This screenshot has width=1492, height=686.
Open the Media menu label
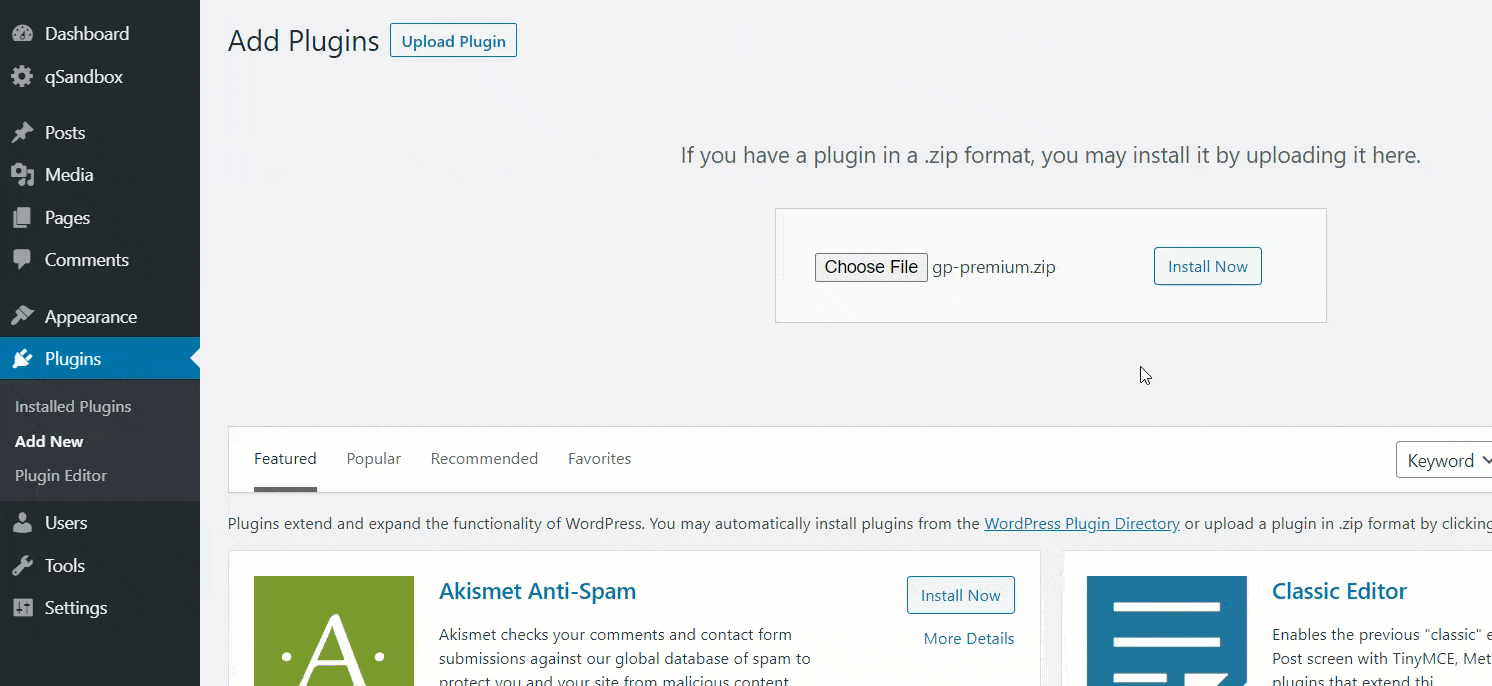click(x=69, y=175)
